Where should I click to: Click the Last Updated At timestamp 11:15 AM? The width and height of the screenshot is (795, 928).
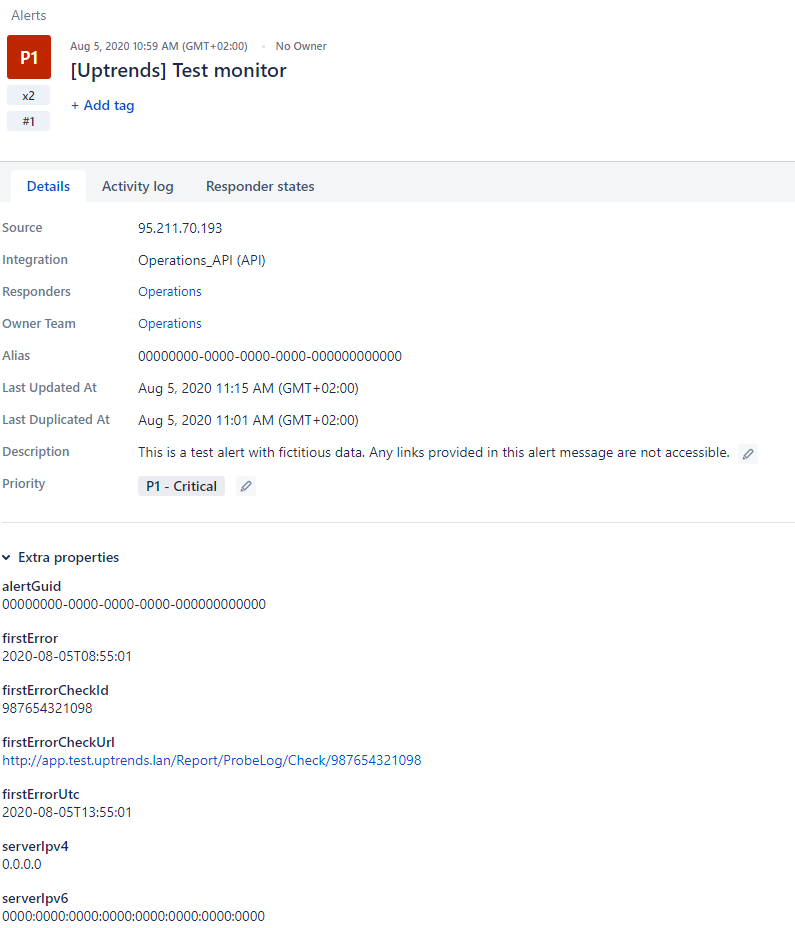[x=248, y=388]
